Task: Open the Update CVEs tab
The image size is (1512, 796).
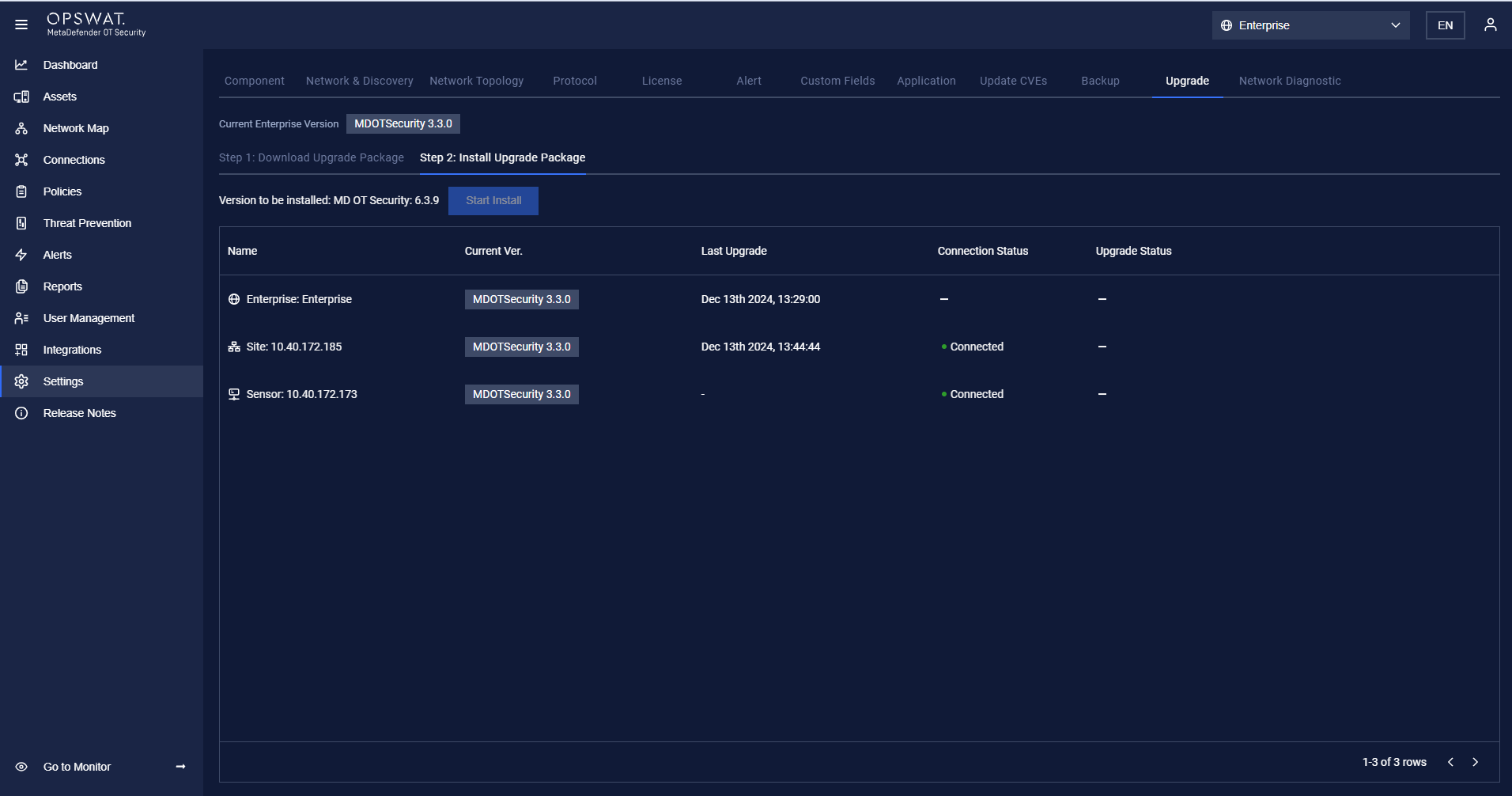Action: [1013, 81]
